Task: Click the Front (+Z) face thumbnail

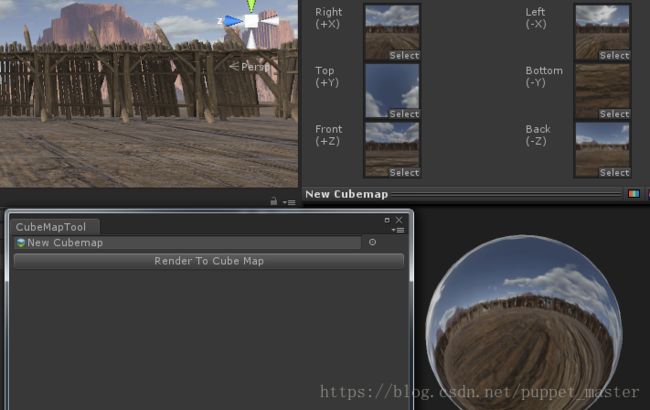Action: click(x=392, y=149)
